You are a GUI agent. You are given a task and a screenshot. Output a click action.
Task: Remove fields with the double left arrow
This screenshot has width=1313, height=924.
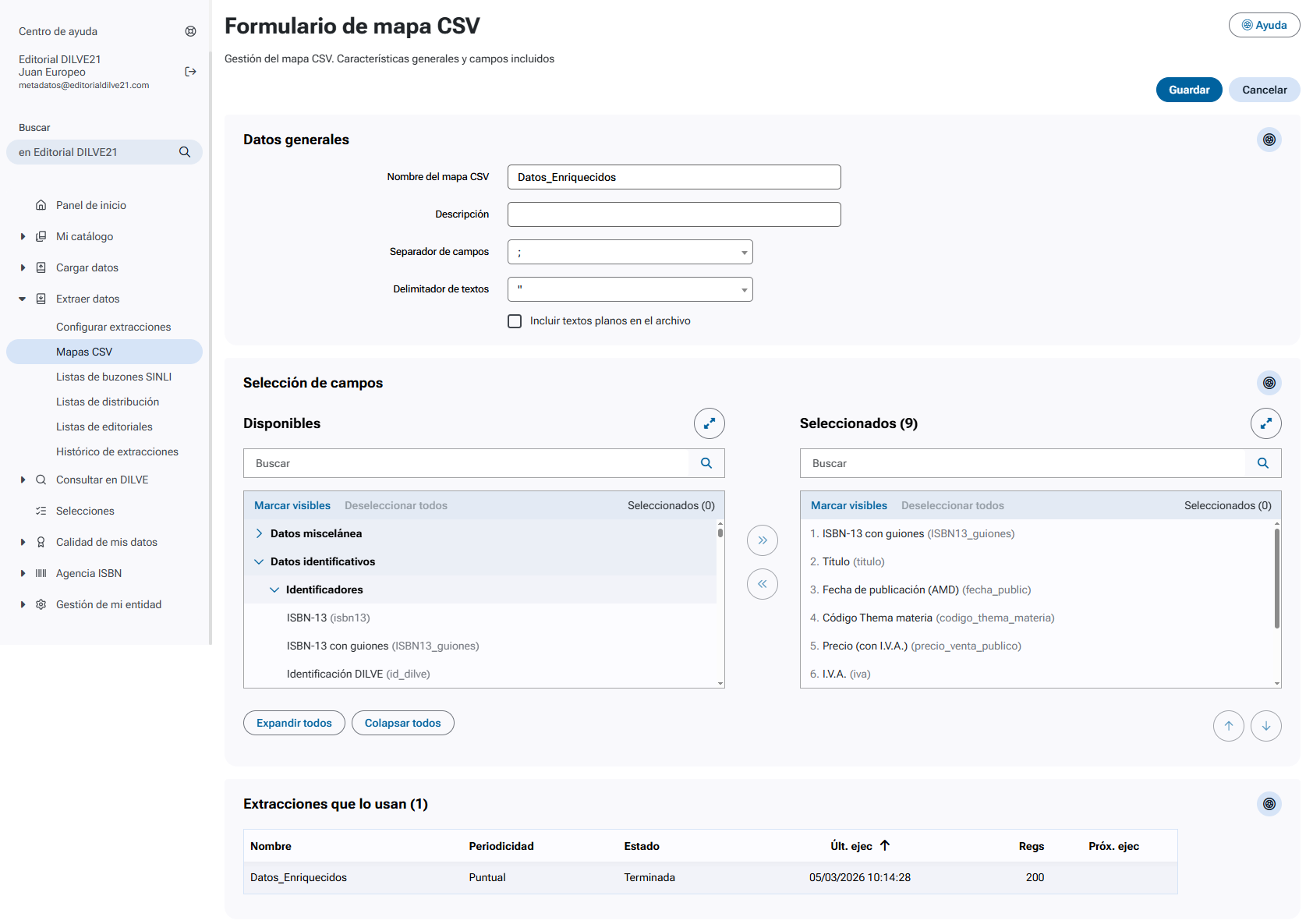762,584
